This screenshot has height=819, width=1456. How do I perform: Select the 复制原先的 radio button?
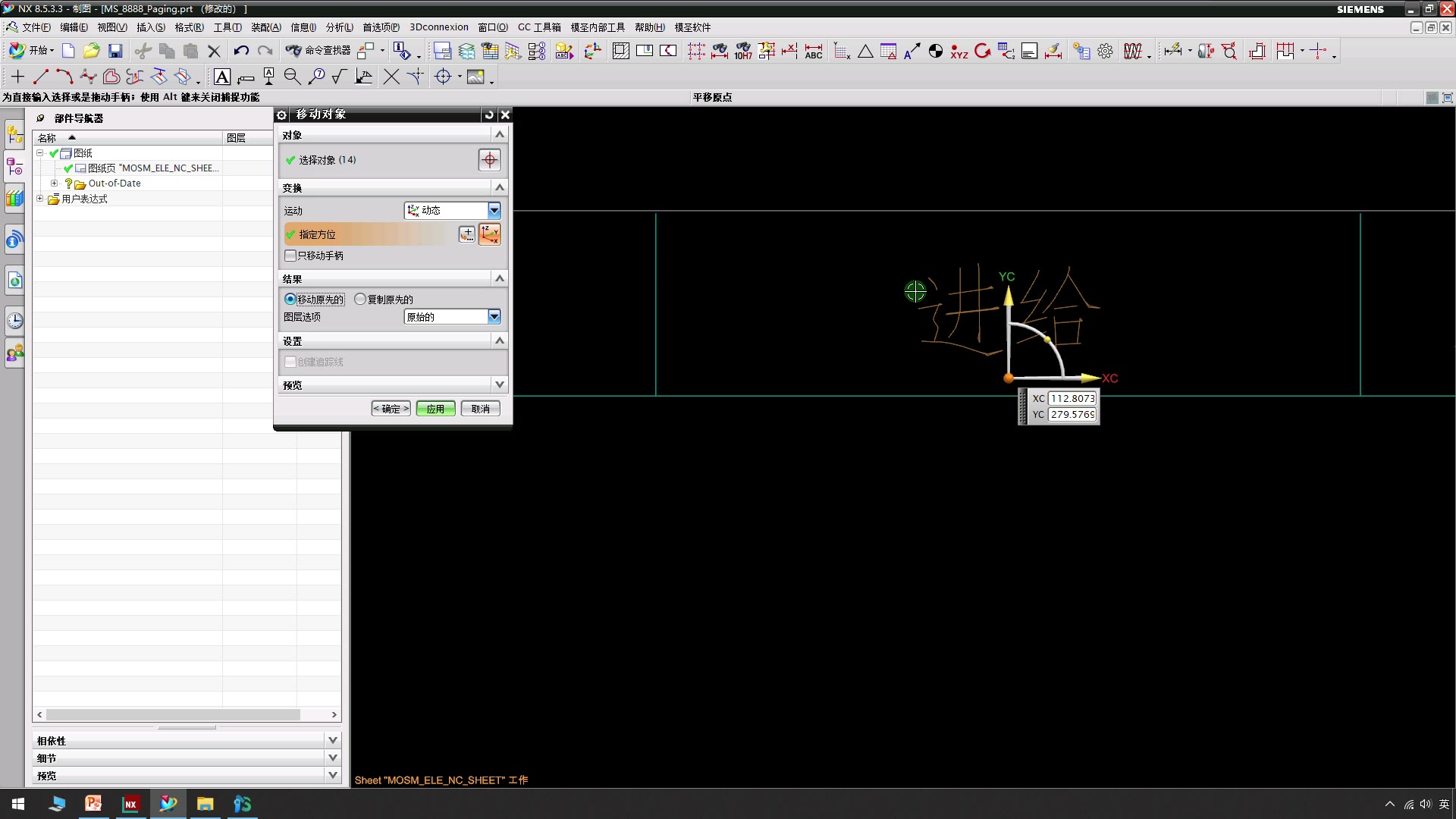[360, 300]
